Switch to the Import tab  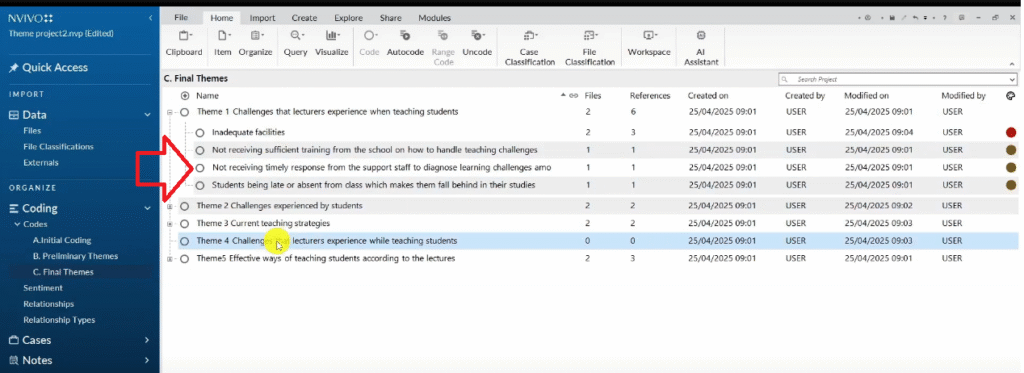(263, 18)
